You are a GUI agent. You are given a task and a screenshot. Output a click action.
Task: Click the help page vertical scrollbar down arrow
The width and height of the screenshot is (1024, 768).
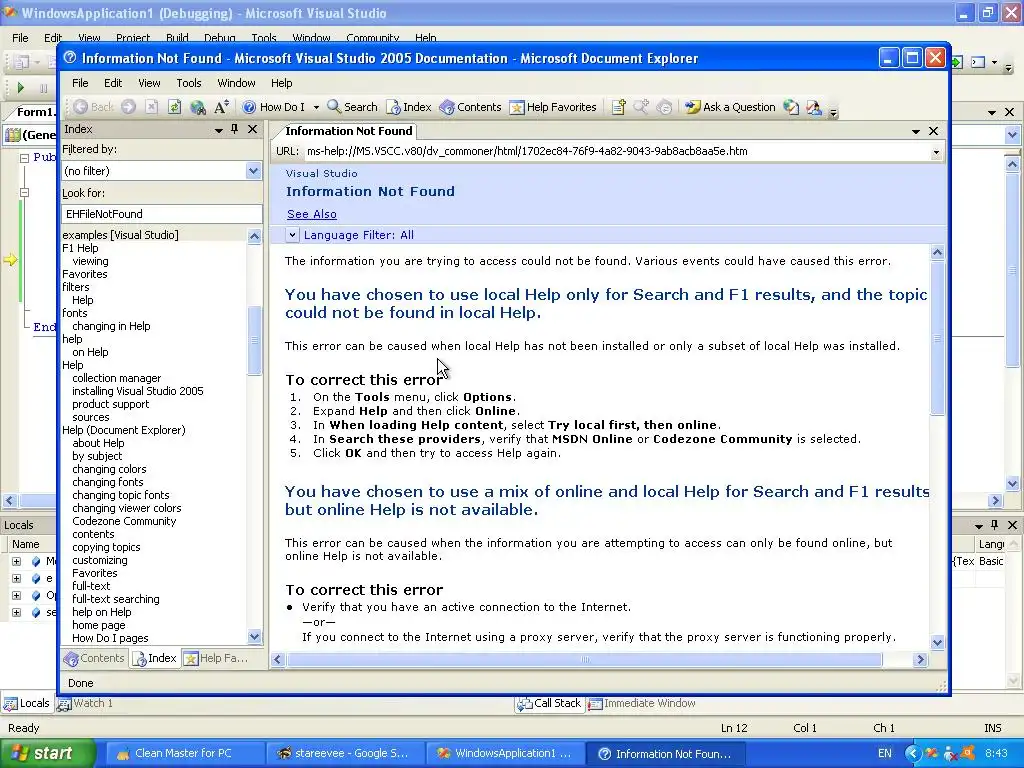pos(938,643)
